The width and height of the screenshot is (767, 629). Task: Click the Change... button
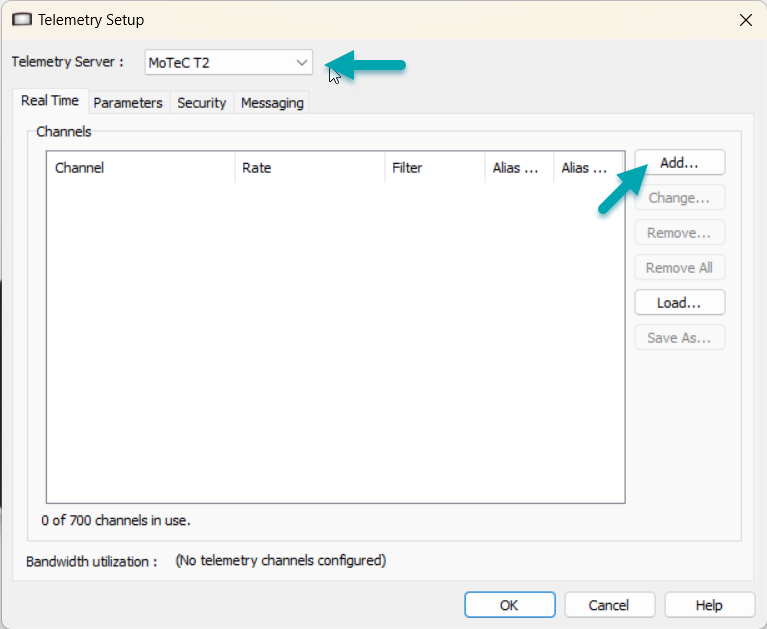click(x=679, y=198)
